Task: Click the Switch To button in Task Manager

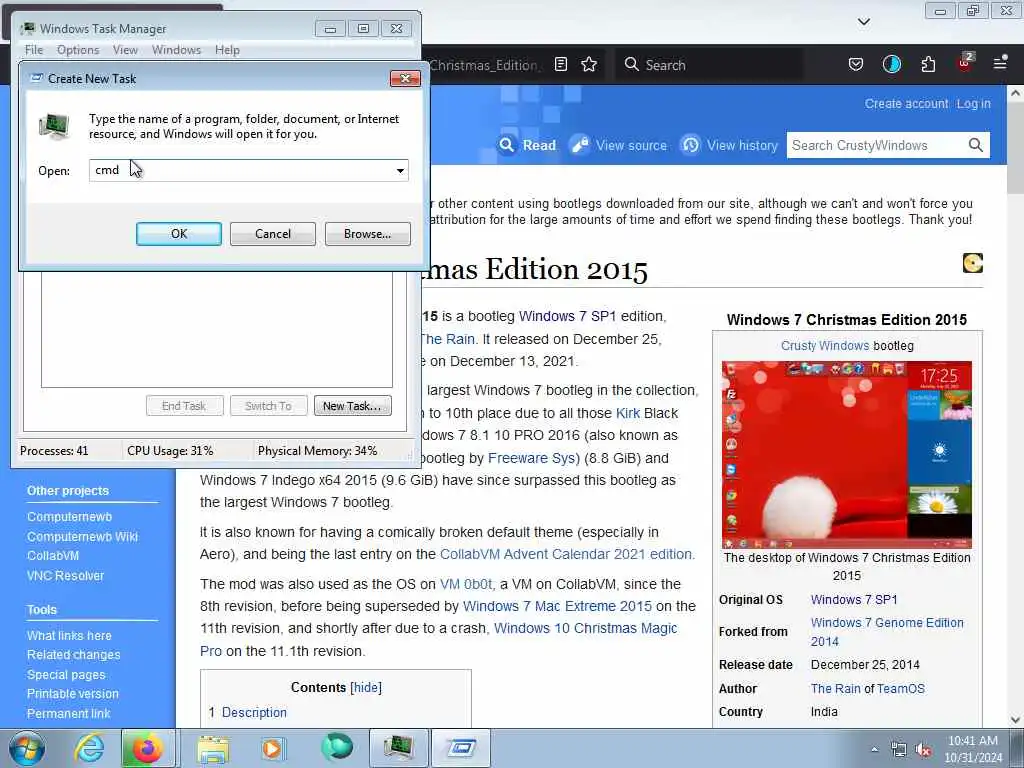Action: (268, 406)
